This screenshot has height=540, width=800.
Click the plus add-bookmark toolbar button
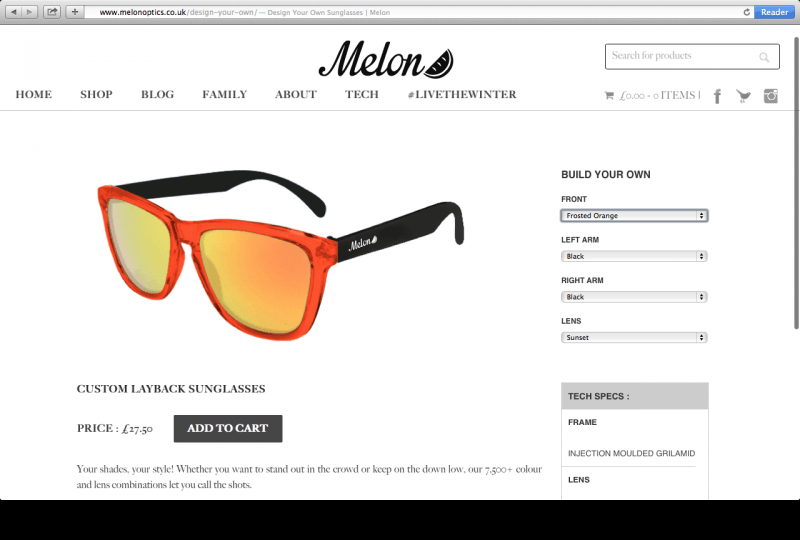pyautogui.click(x=75, y=12)
